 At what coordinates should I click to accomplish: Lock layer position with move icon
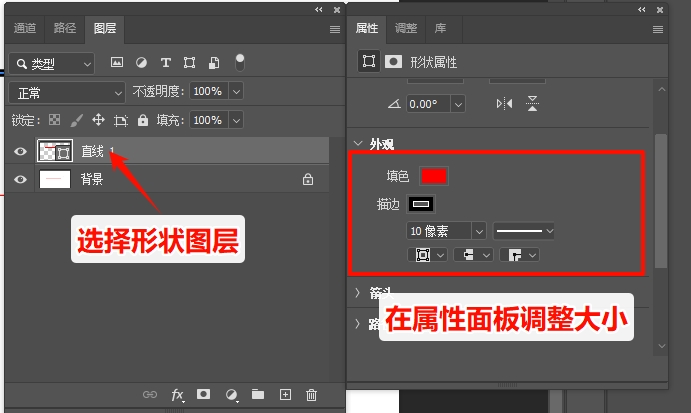tap(98, 120)
